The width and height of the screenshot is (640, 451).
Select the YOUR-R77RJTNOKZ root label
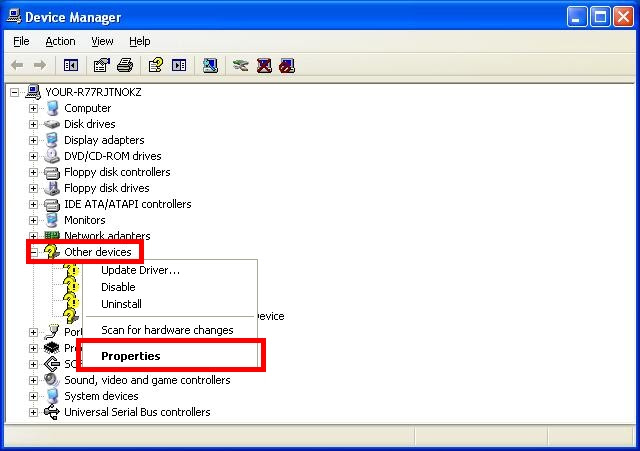93,92
